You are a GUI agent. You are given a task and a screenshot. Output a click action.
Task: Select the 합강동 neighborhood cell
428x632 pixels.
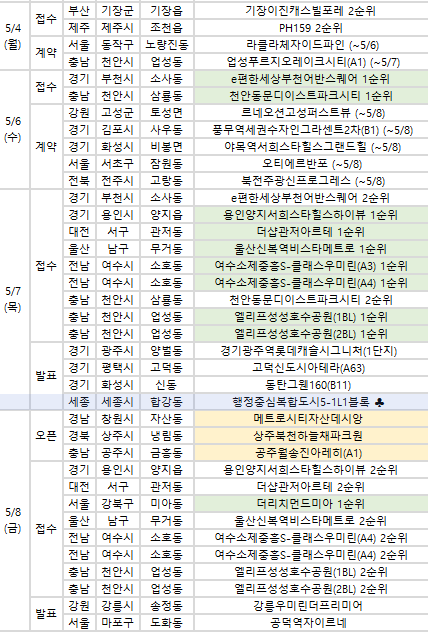click(x=166, y=402)
